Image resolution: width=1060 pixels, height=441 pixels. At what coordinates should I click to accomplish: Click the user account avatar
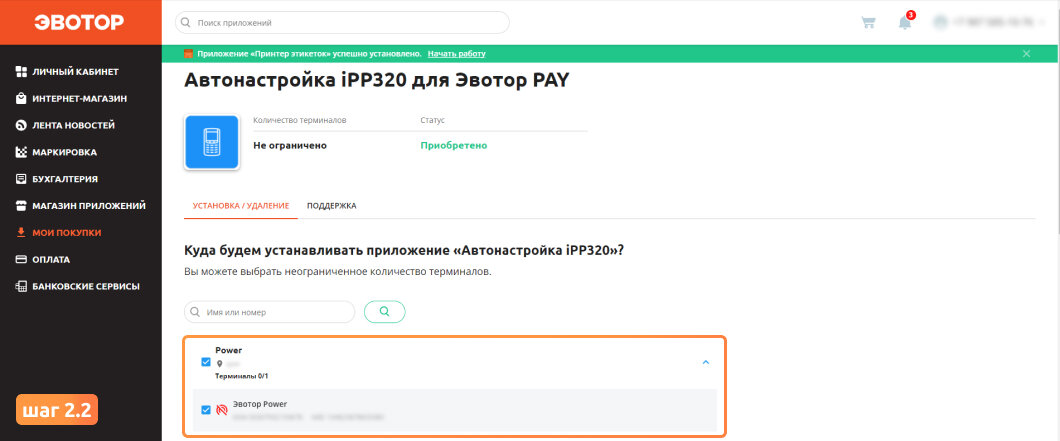click(x=940, y=22)
